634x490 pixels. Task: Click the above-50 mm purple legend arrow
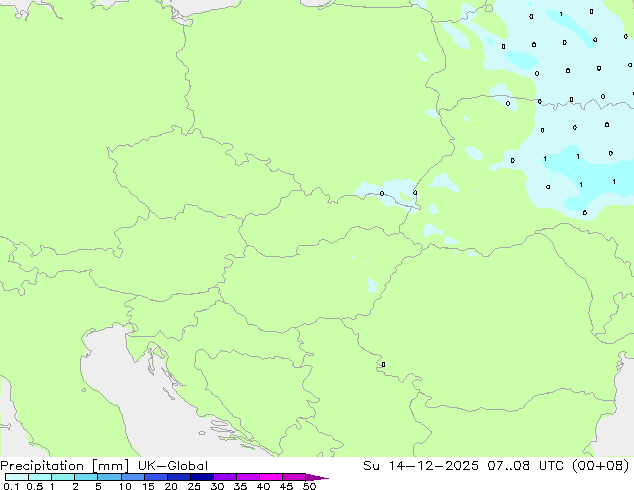coord(317,477)
